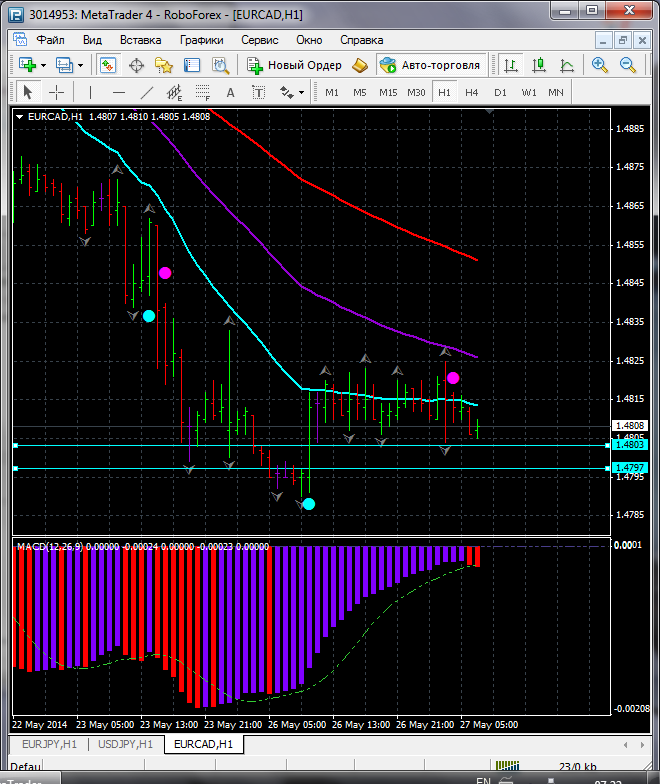Viewport: 660px width, 784px height.
Task: Switch to the EURJPY,H1 chart tab
Action: pyautogui.click(x=50, y=744)
